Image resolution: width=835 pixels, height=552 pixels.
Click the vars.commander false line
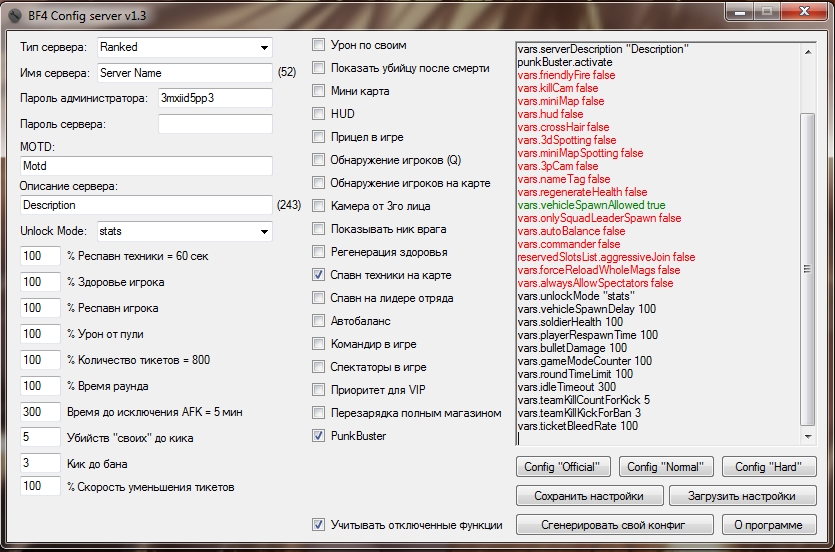click(569, 244)
